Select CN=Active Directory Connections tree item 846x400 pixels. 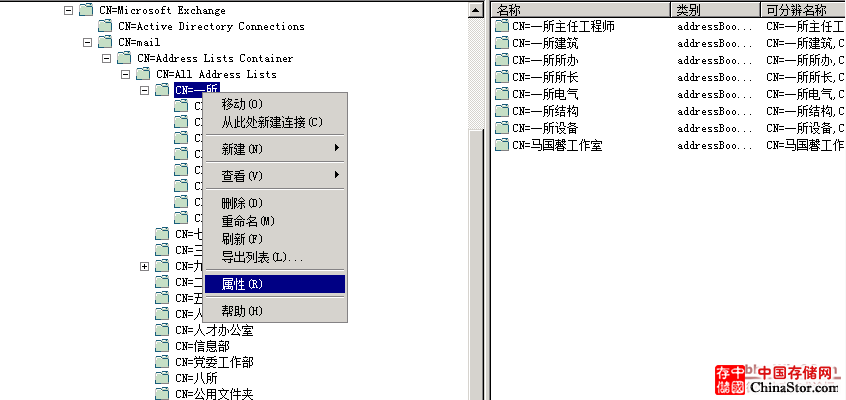click(x=212, y=26)
